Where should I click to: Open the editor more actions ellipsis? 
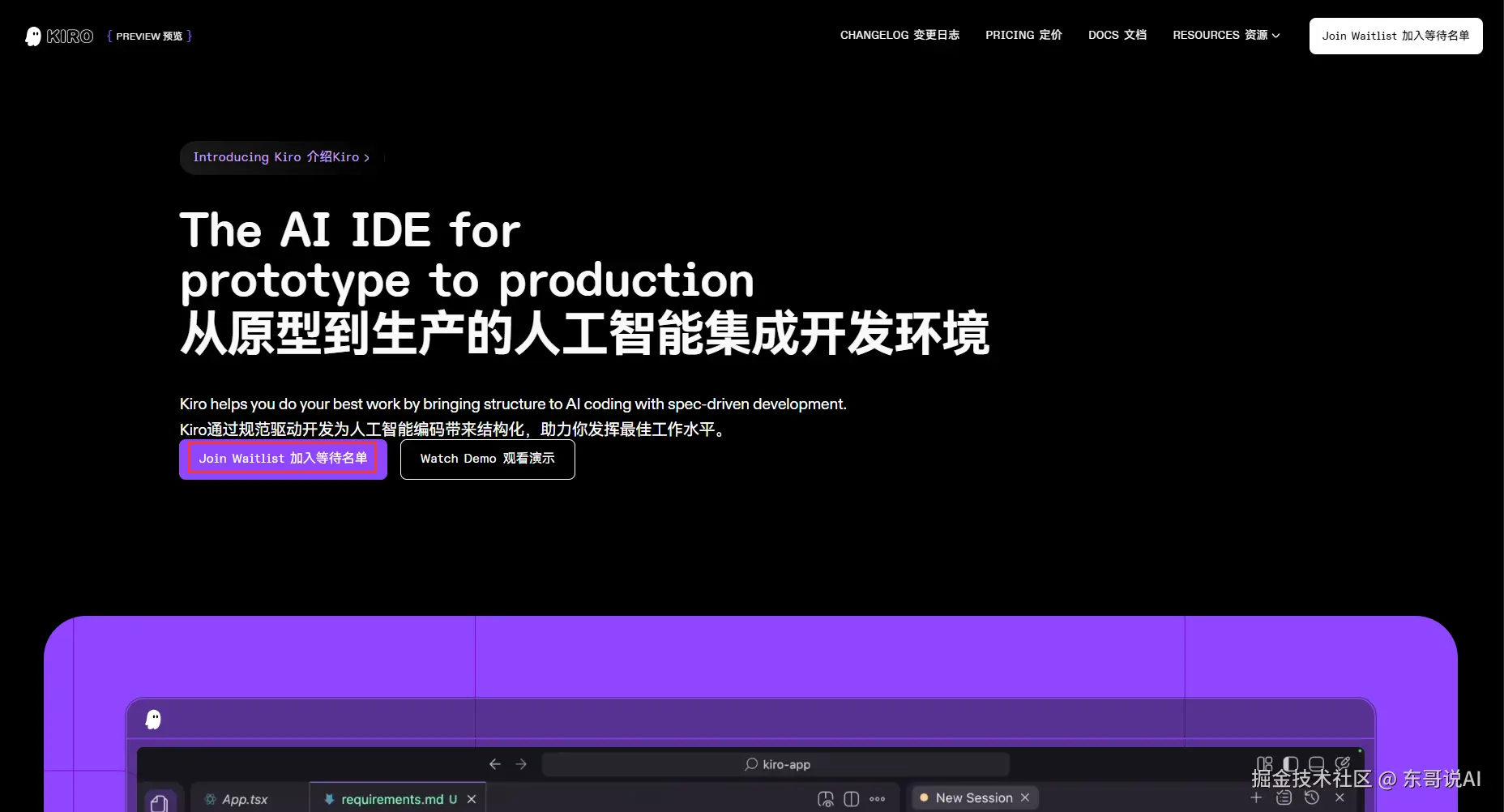(878, 799)
